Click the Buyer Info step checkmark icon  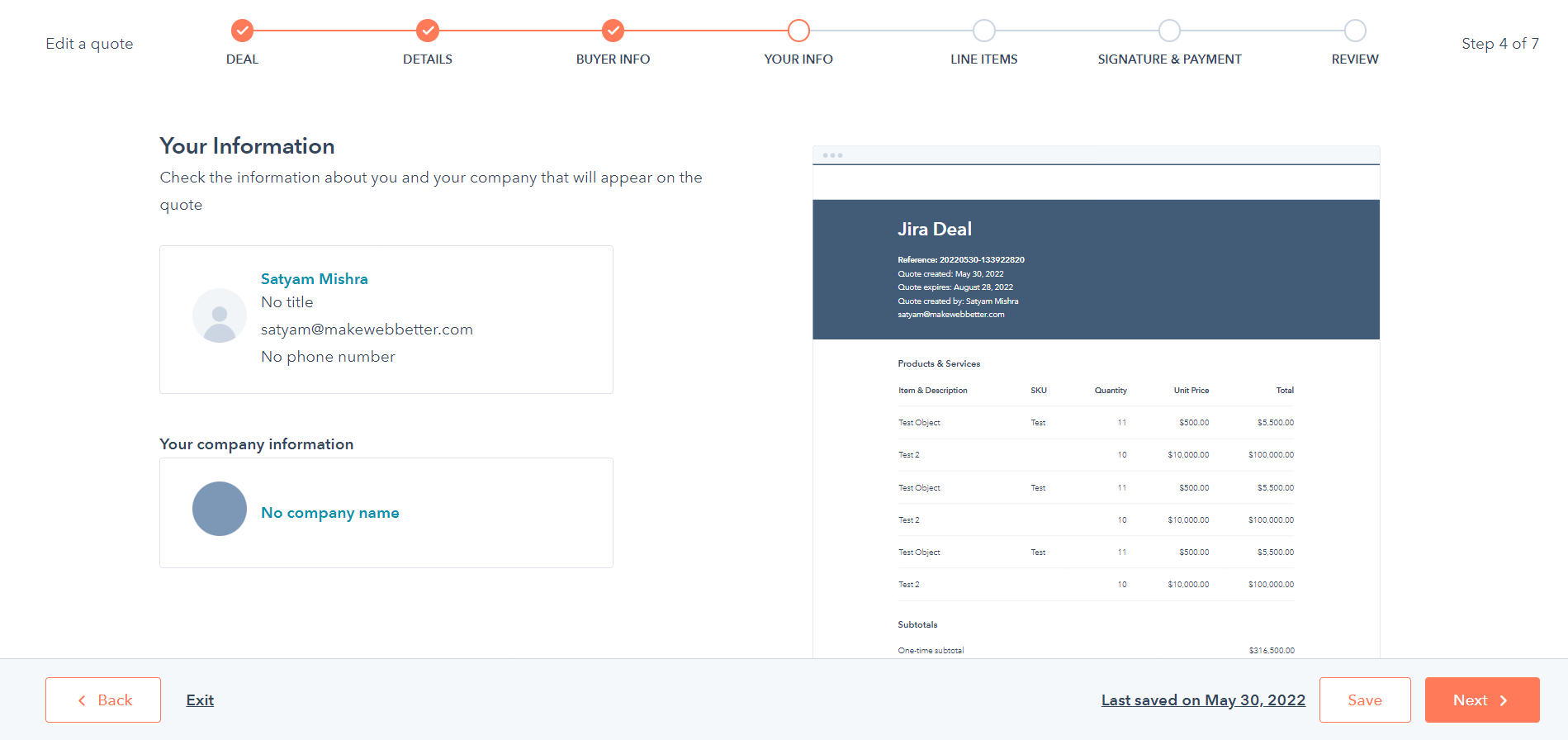pos(613,31)
